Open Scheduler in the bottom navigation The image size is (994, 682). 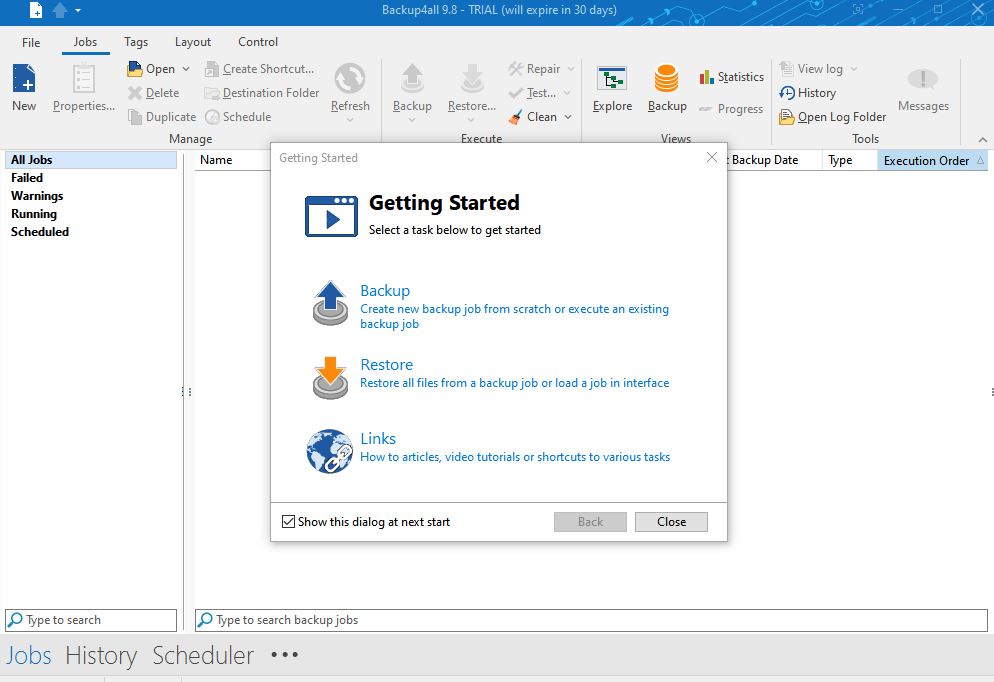point(203,655)
